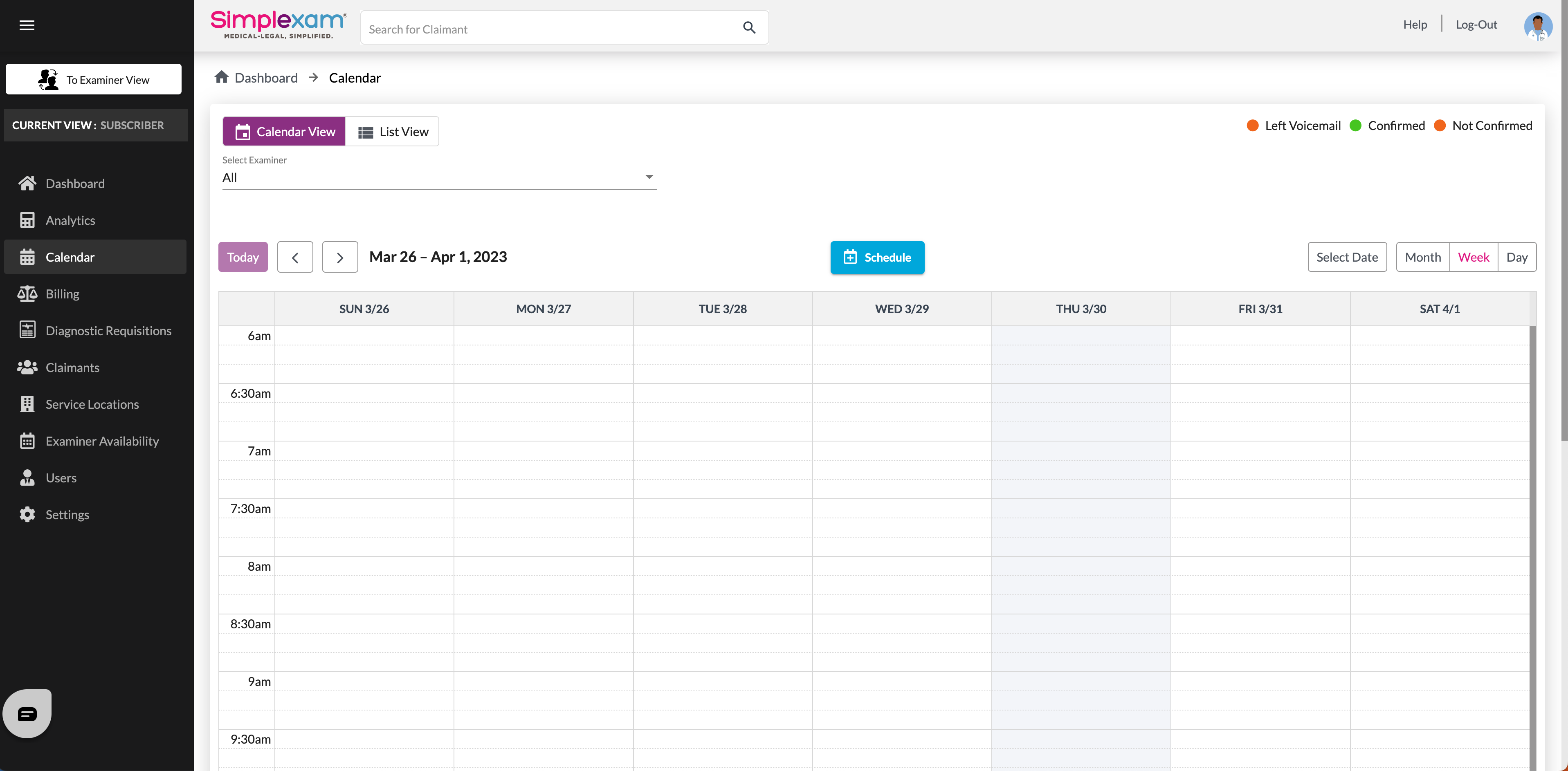The width and height of the screenshot is (1568, 771).
Task: Click To Examiner View button
Action: [94, 80]
